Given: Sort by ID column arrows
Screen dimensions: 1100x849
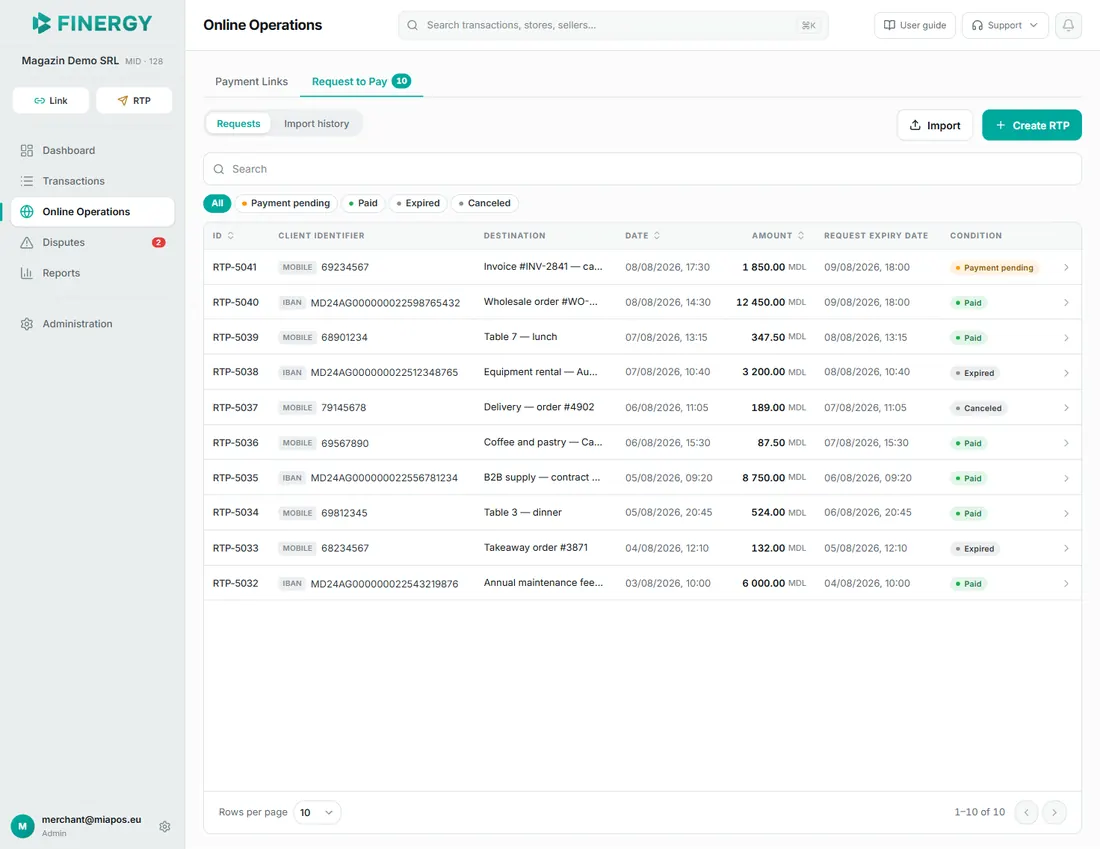Looking at the screenshot, I should (231, 236).
